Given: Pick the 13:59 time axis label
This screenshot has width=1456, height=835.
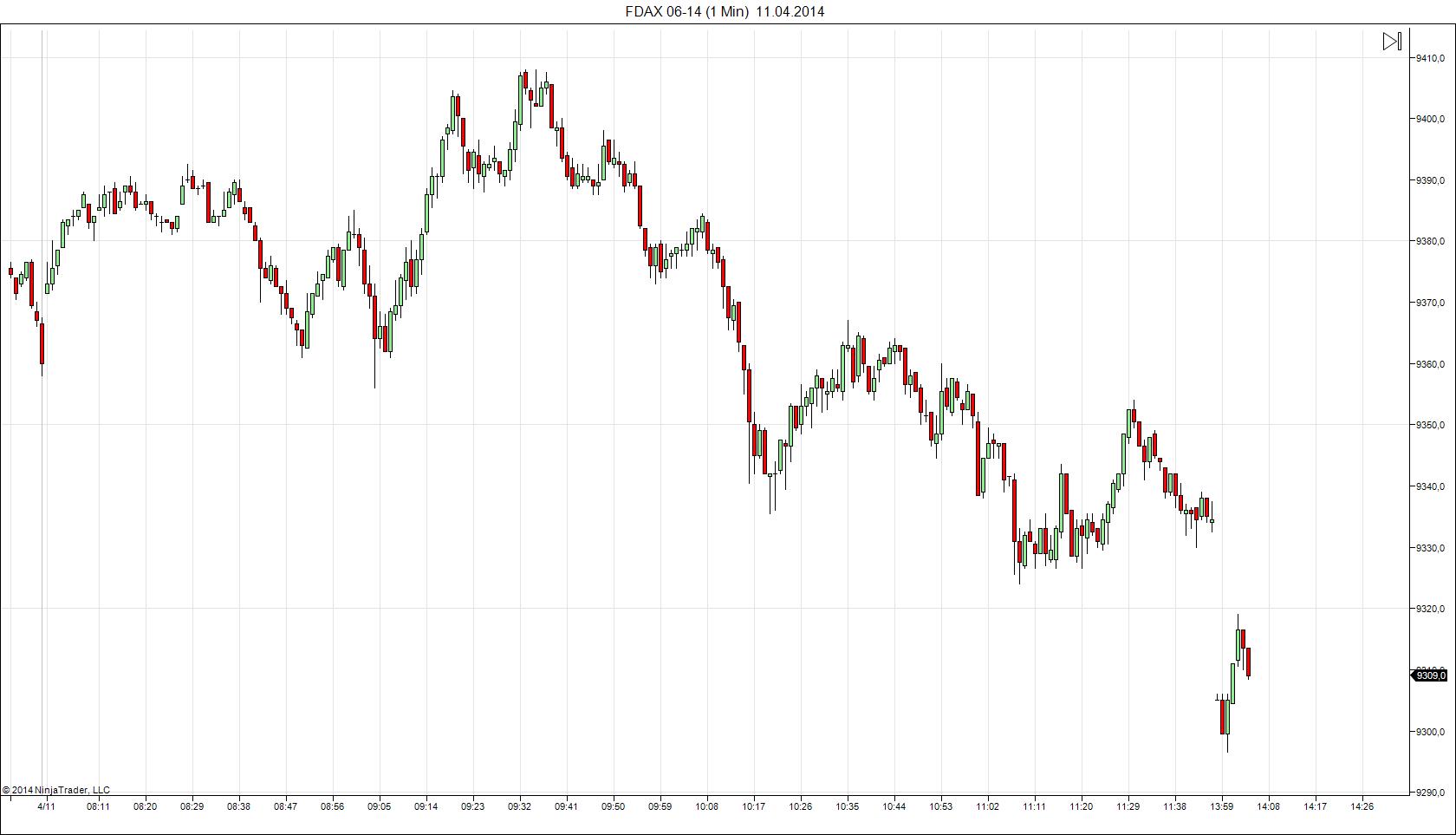Looking at the screenshot, I should 1222,806.
